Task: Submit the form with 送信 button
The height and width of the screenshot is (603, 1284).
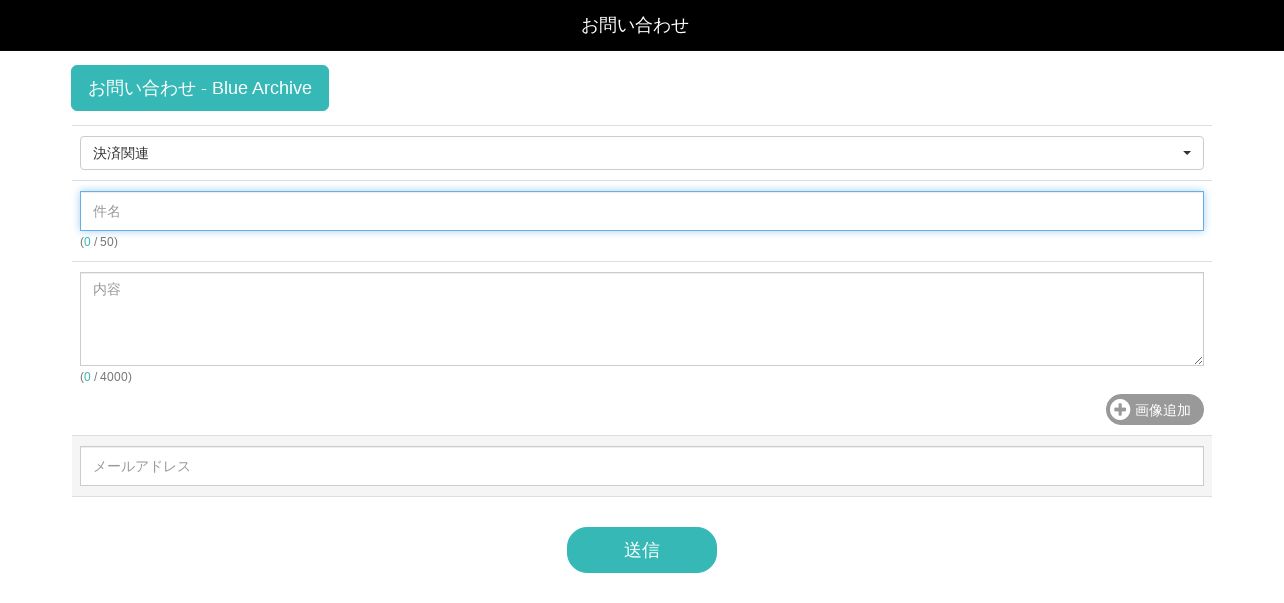Action: coord(642,550)
